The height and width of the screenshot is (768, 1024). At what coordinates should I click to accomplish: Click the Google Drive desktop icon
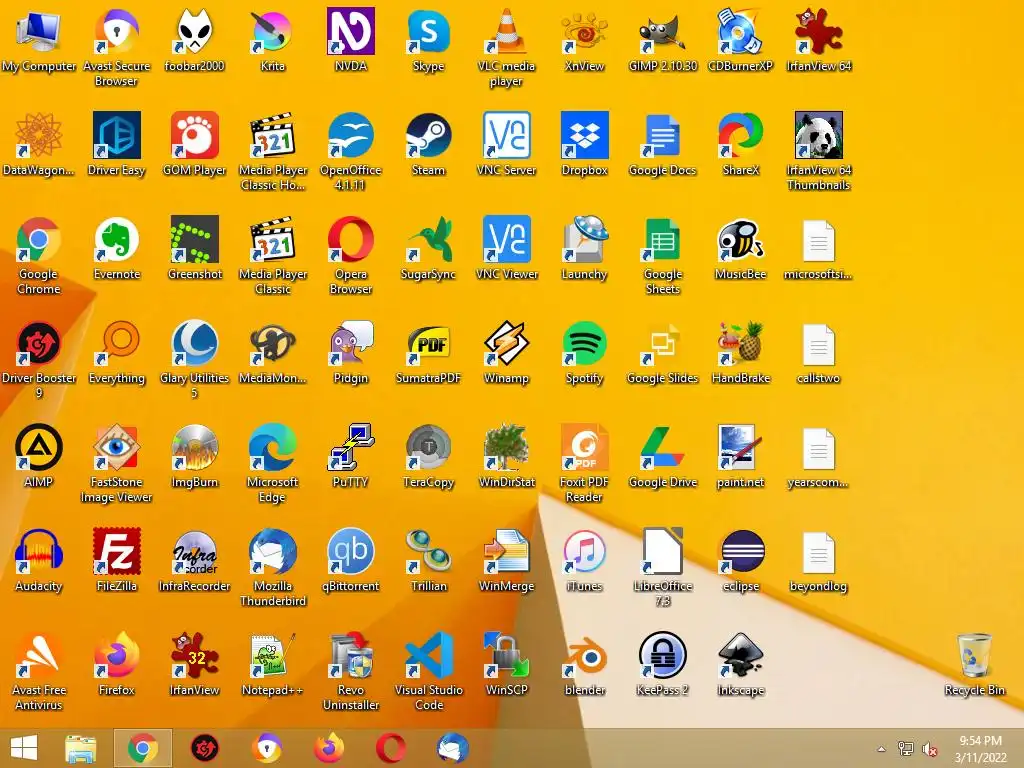pyautogui.click(x=662, y=456)
